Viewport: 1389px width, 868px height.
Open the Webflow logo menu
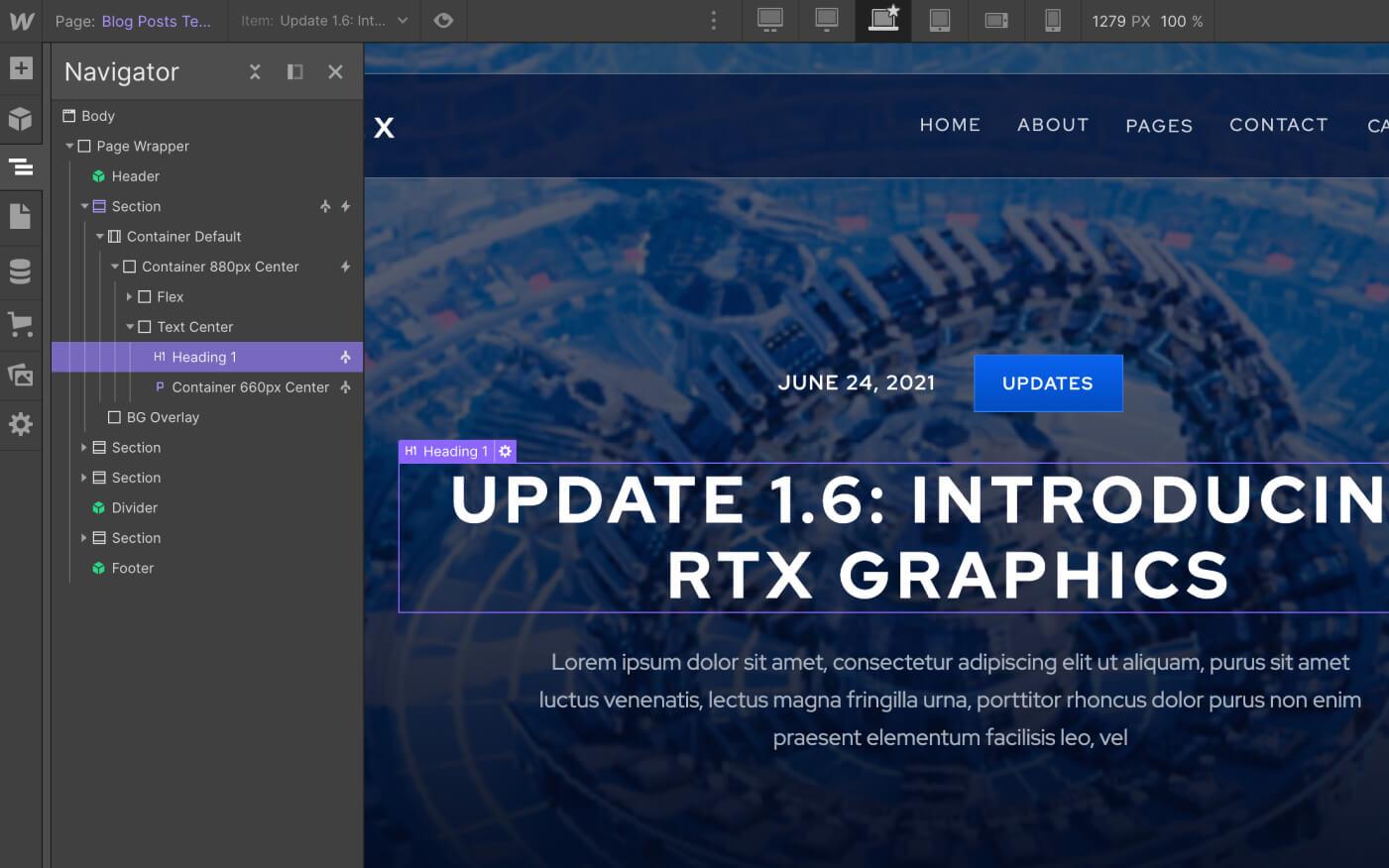coord(21,21)
